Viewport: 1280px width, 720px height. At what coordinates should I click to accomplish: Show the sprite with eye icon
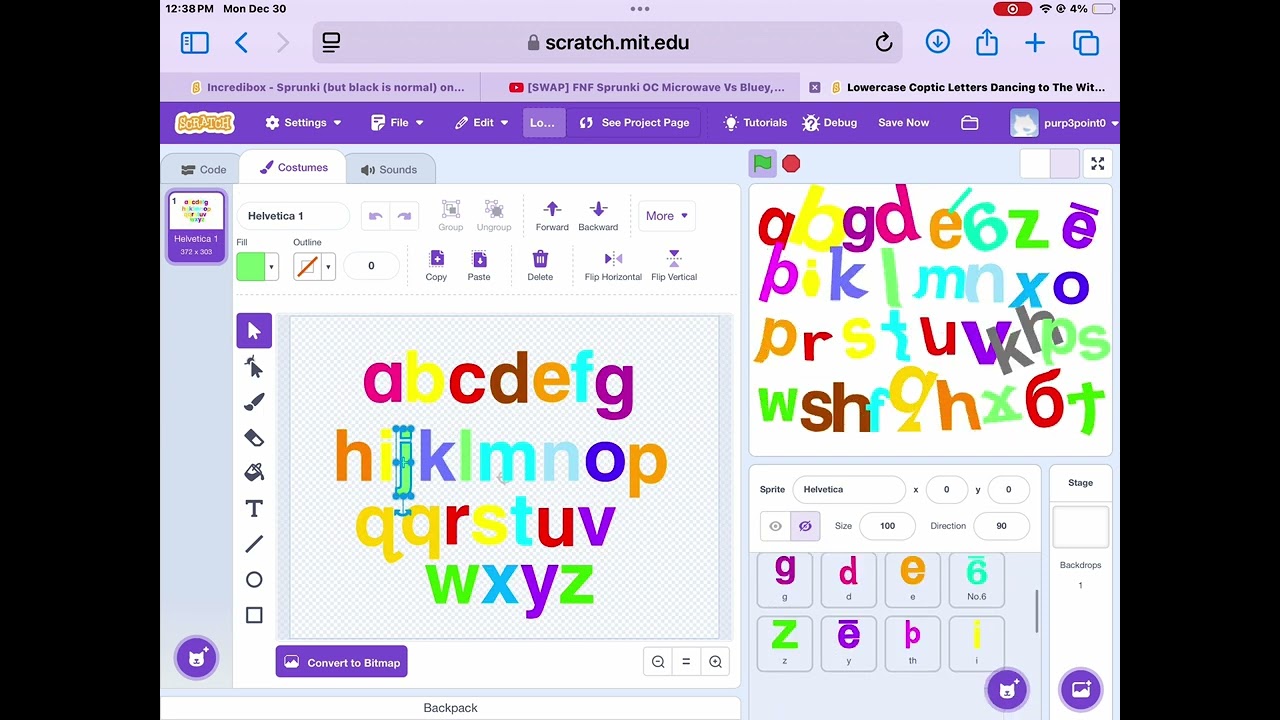[x=775, y=526]
